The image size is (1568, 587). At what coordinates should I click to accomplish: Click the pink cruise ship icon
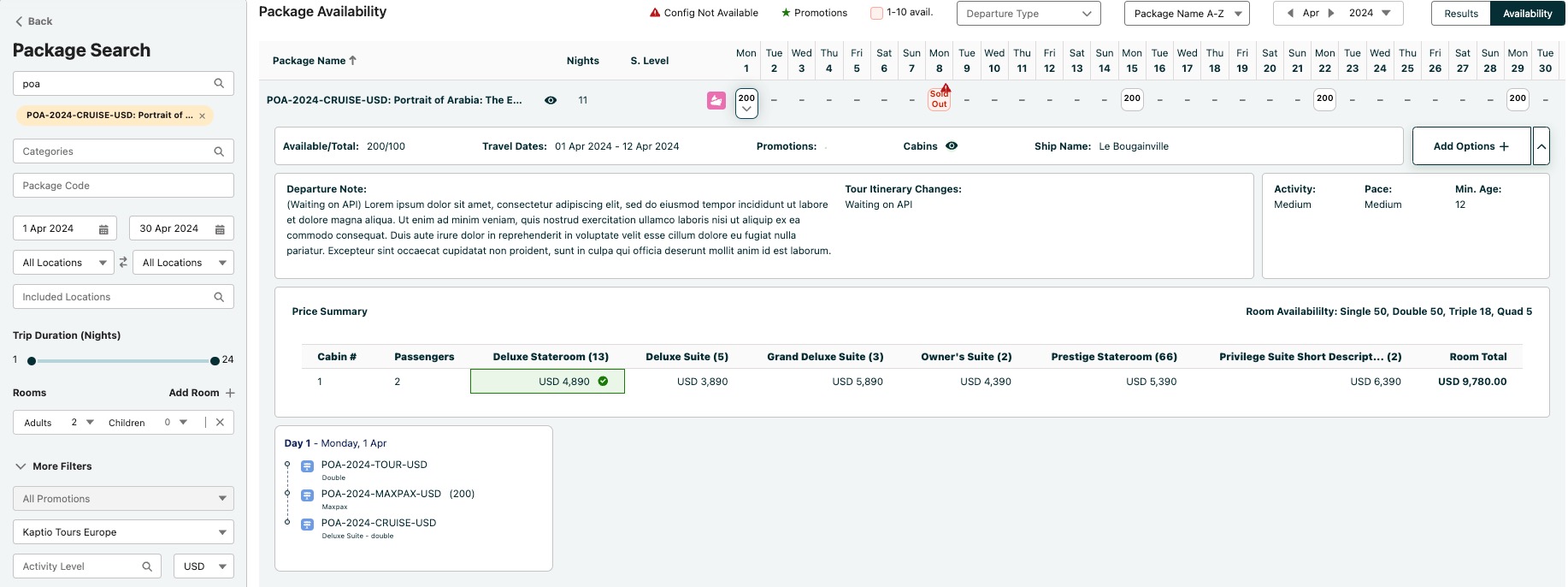(x=716, y=101)
